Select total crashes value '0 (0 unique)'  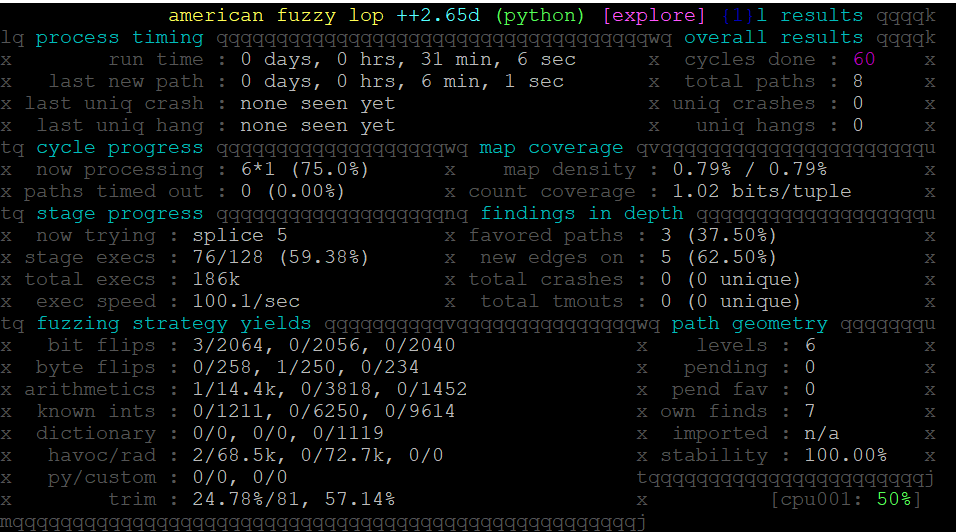click(730, 279)
